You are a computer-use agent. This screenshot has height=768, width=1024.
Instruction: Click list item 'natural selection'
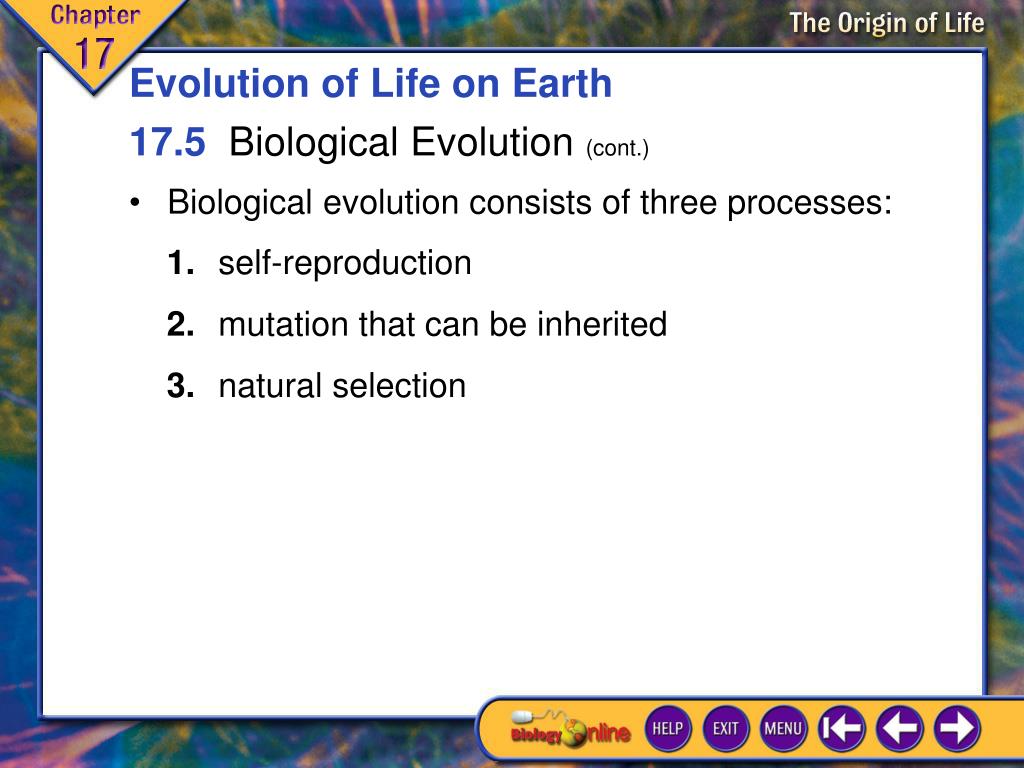click(342, 385)
